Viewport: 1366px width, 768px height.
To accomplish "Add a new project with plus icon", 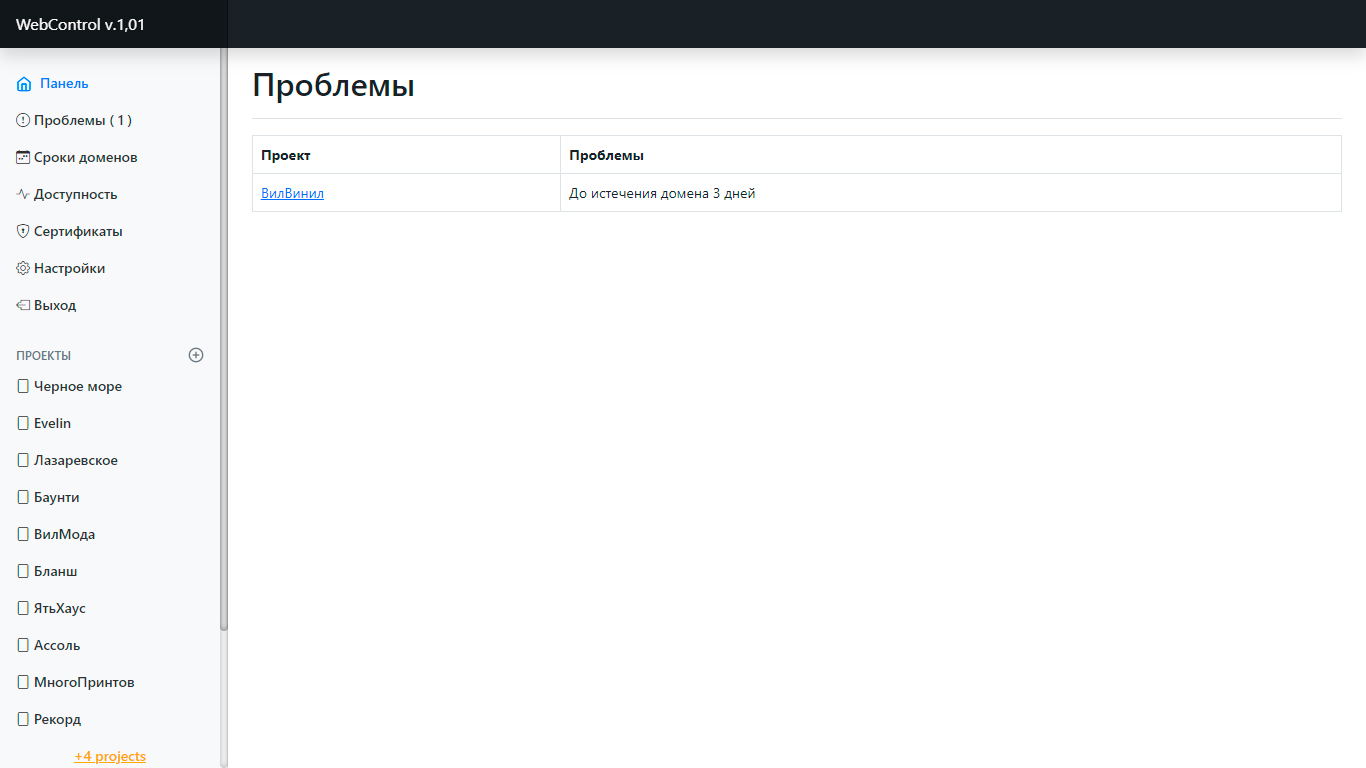I will [196, 355].
